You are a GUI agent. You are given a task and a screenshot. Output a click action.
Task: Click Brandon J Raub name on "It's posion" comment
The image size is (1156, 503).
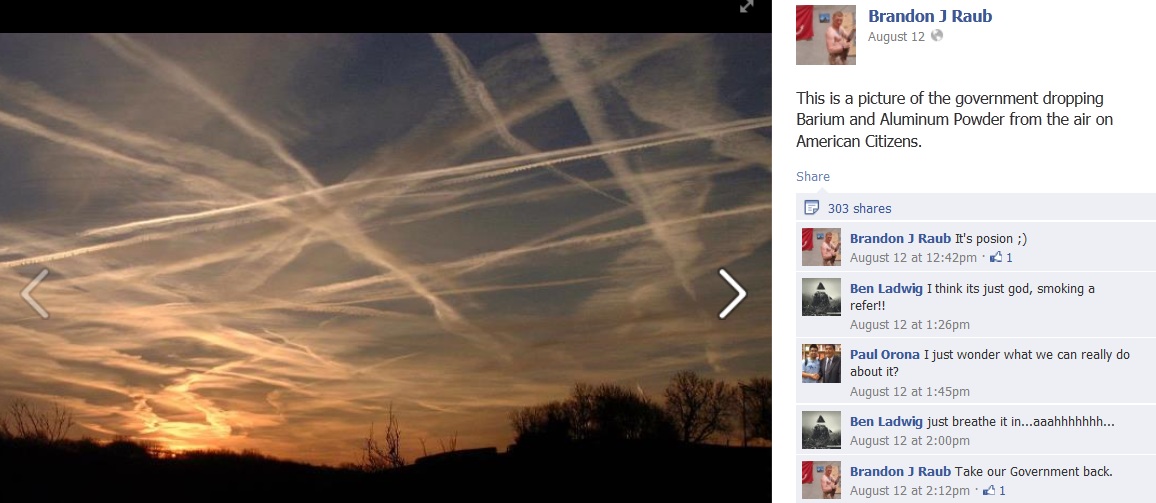point(900,238)
